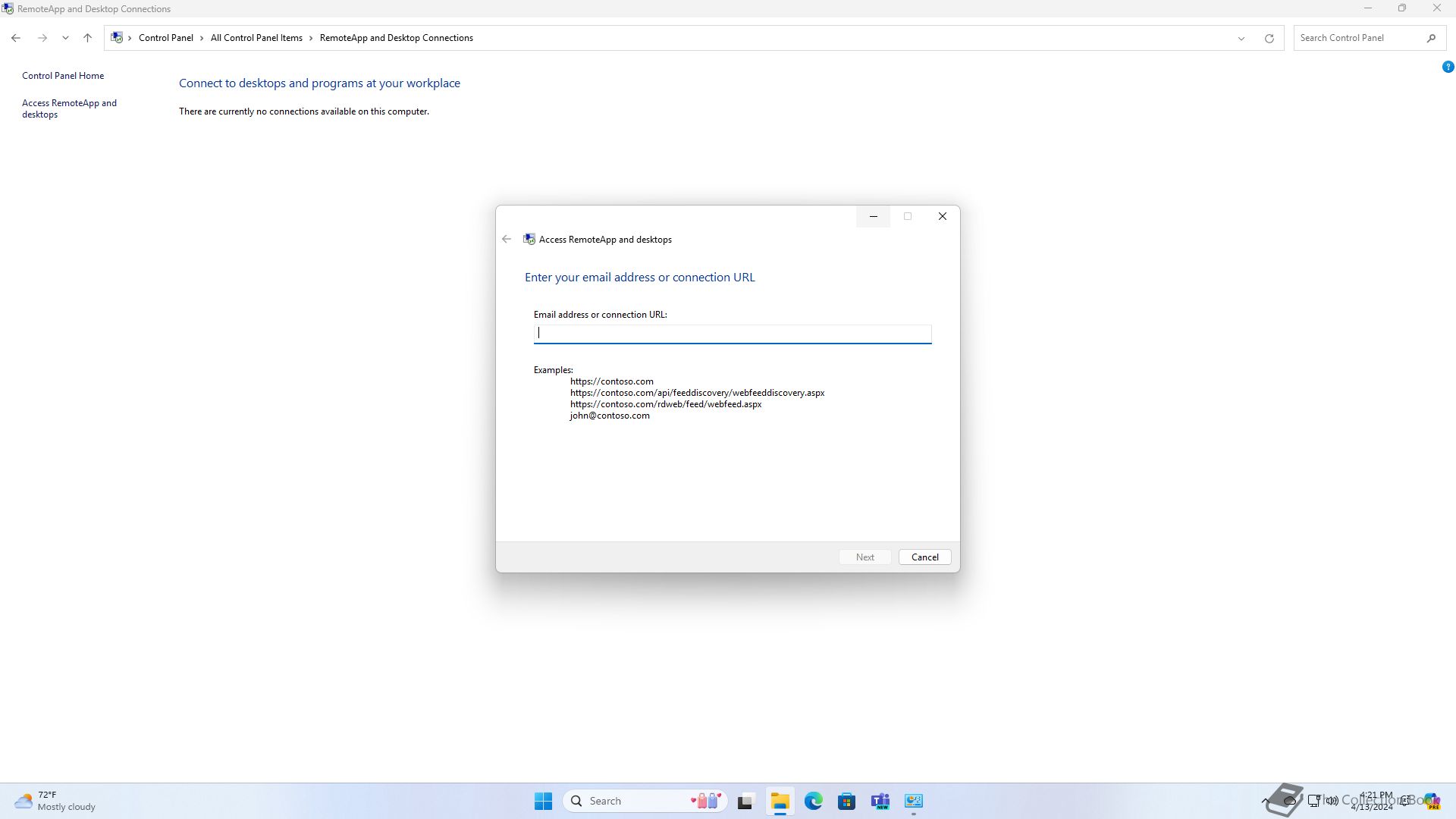
Task: Expand the chevron after All Control Panel Items
Action: pos(311,38)
